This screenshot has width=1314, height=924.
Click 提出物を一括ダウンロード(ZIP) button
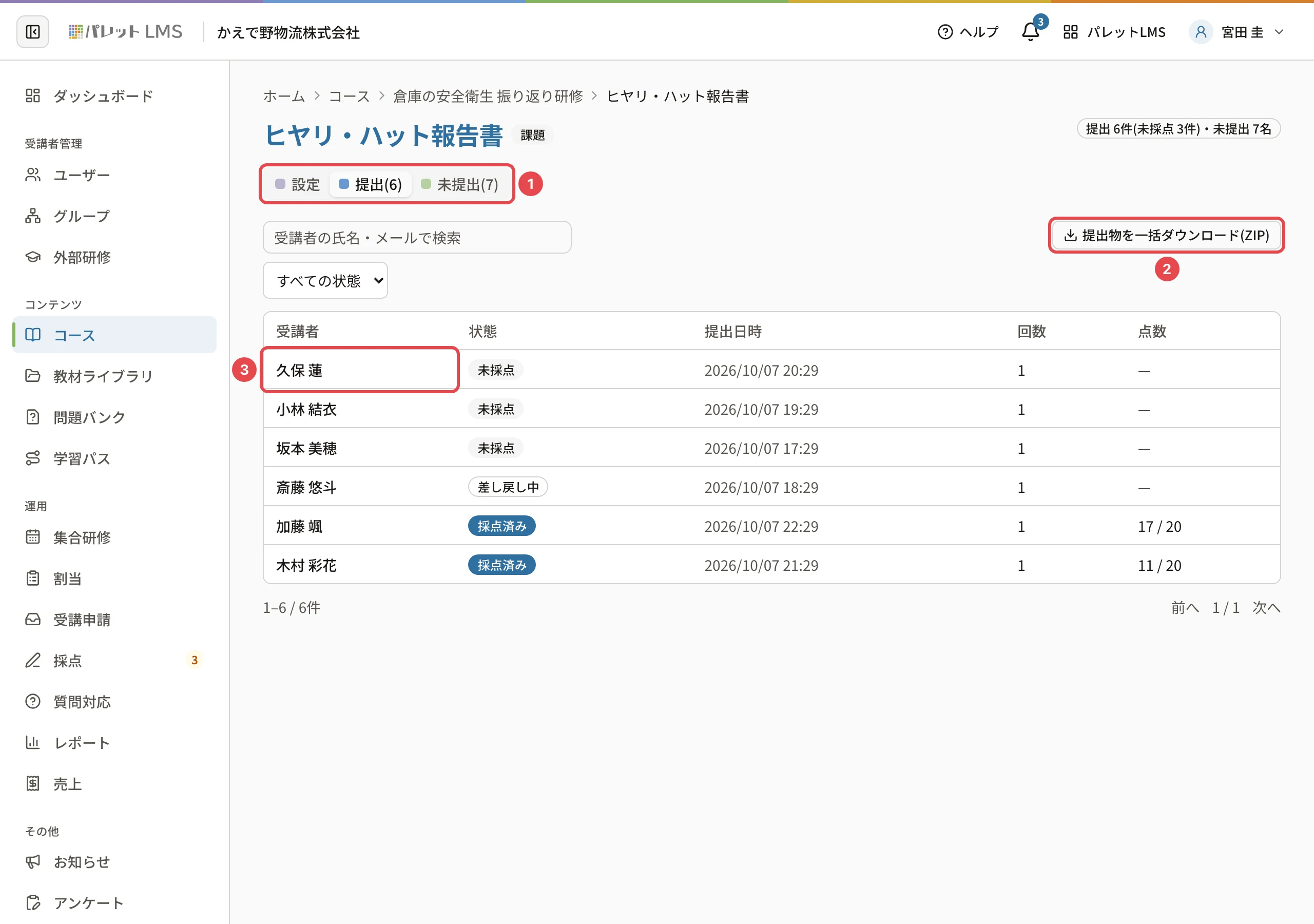click(x=1166, y=235)
